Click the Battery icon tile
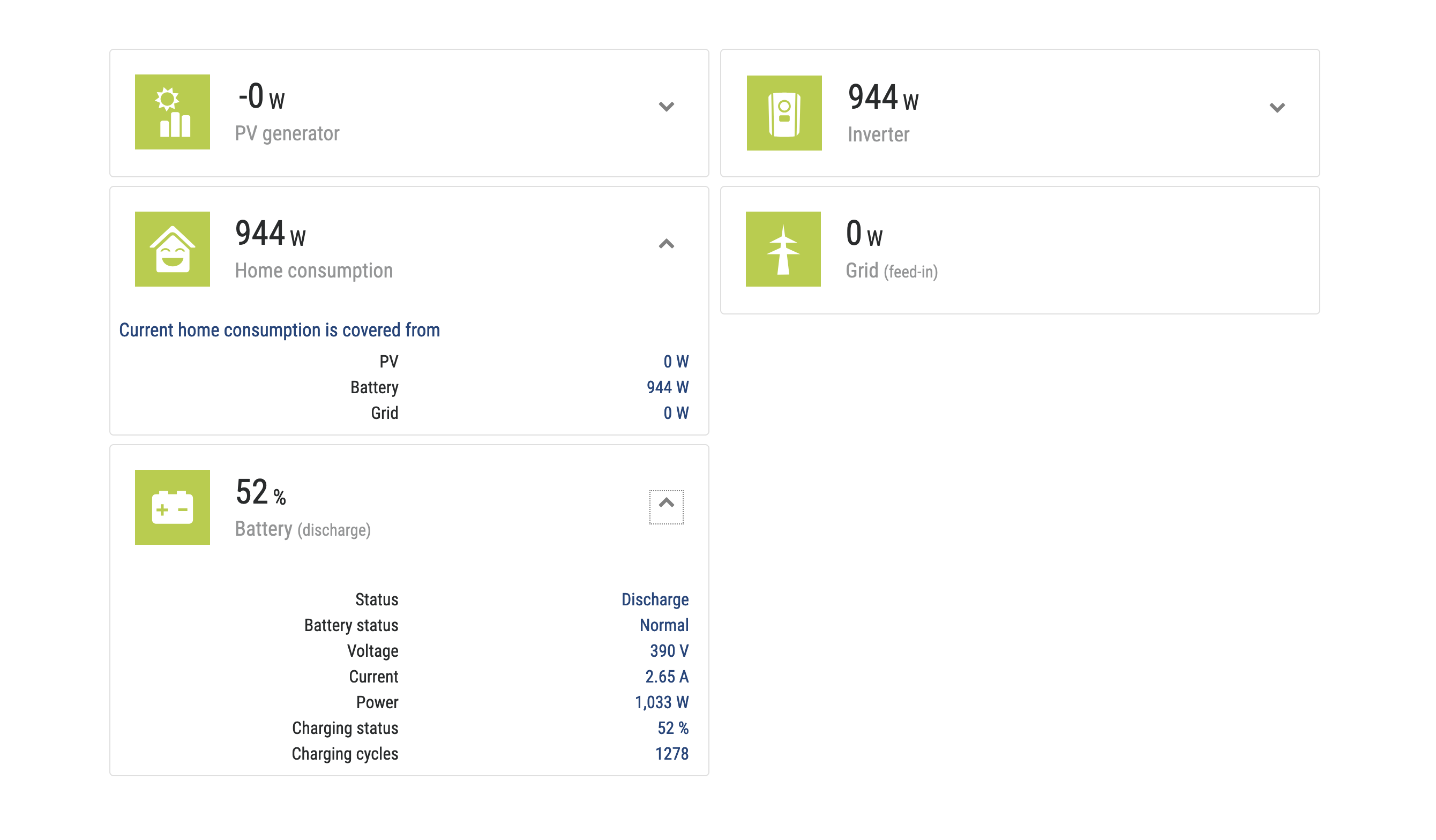Screen dimensions: 1436x840 [x=172, y=507]
